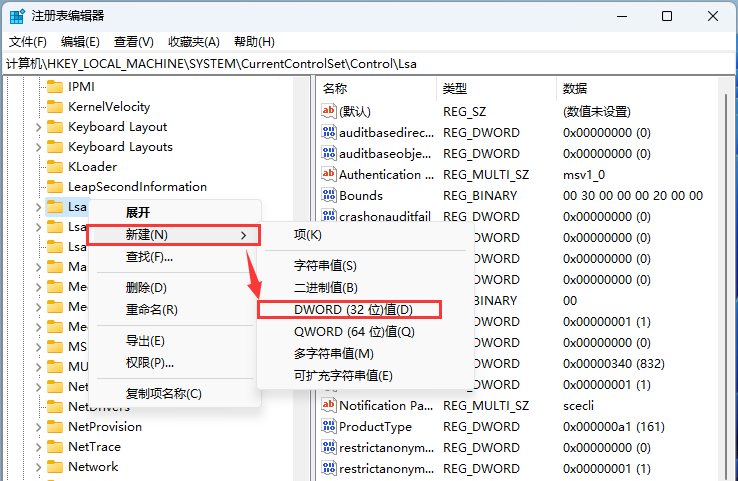738x481 pixels.
Task: Click the 0x000000a1 (161) data value
Action: pyautogui.click(x=614, y=426)
